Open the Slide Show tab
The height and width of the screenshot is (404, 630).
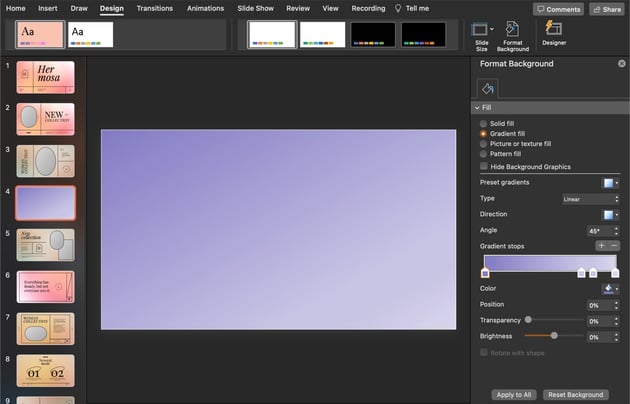255,8
